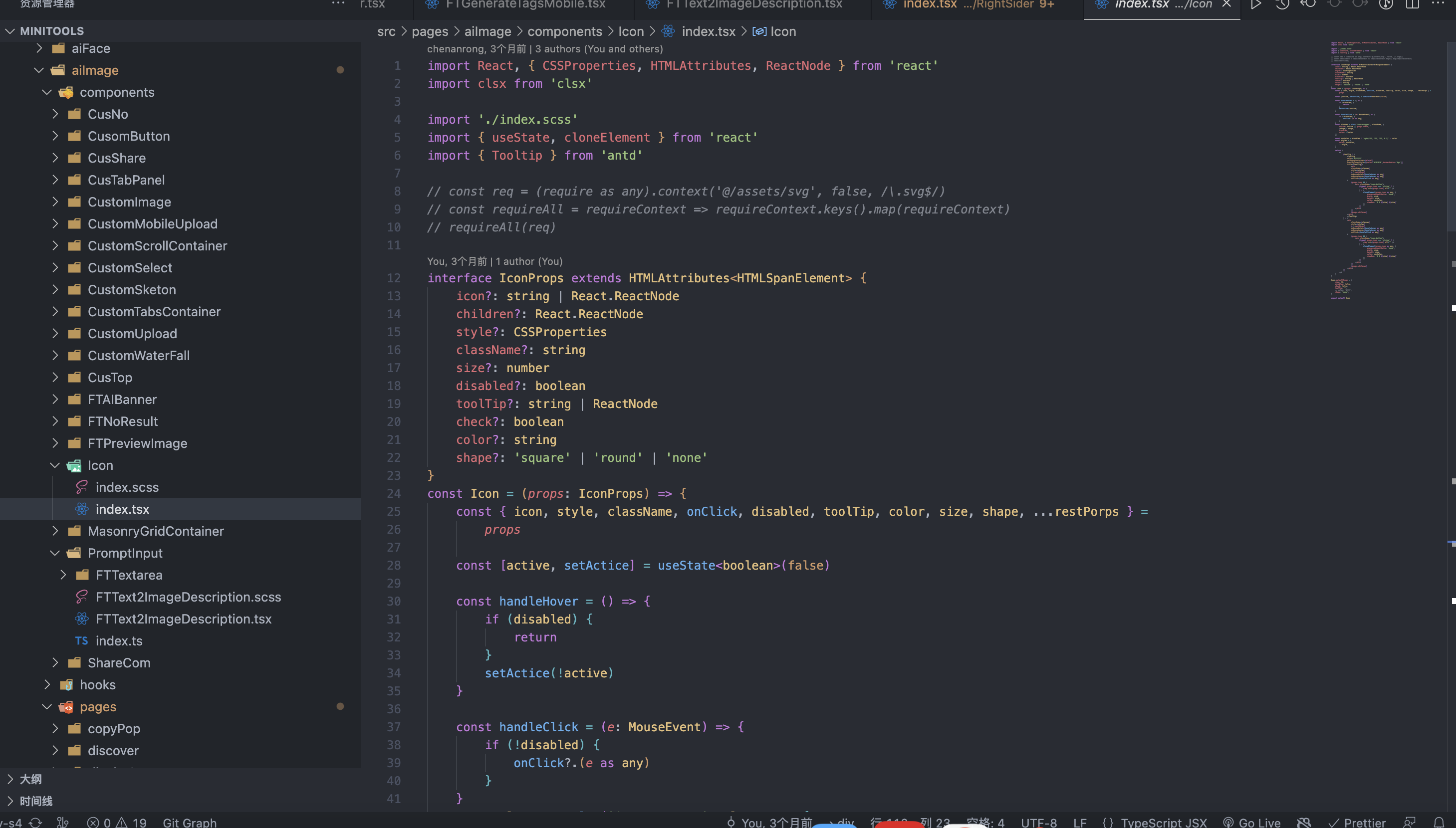
Task: Click 'components' in the breadcrumb path
Action: pos(564,32)
